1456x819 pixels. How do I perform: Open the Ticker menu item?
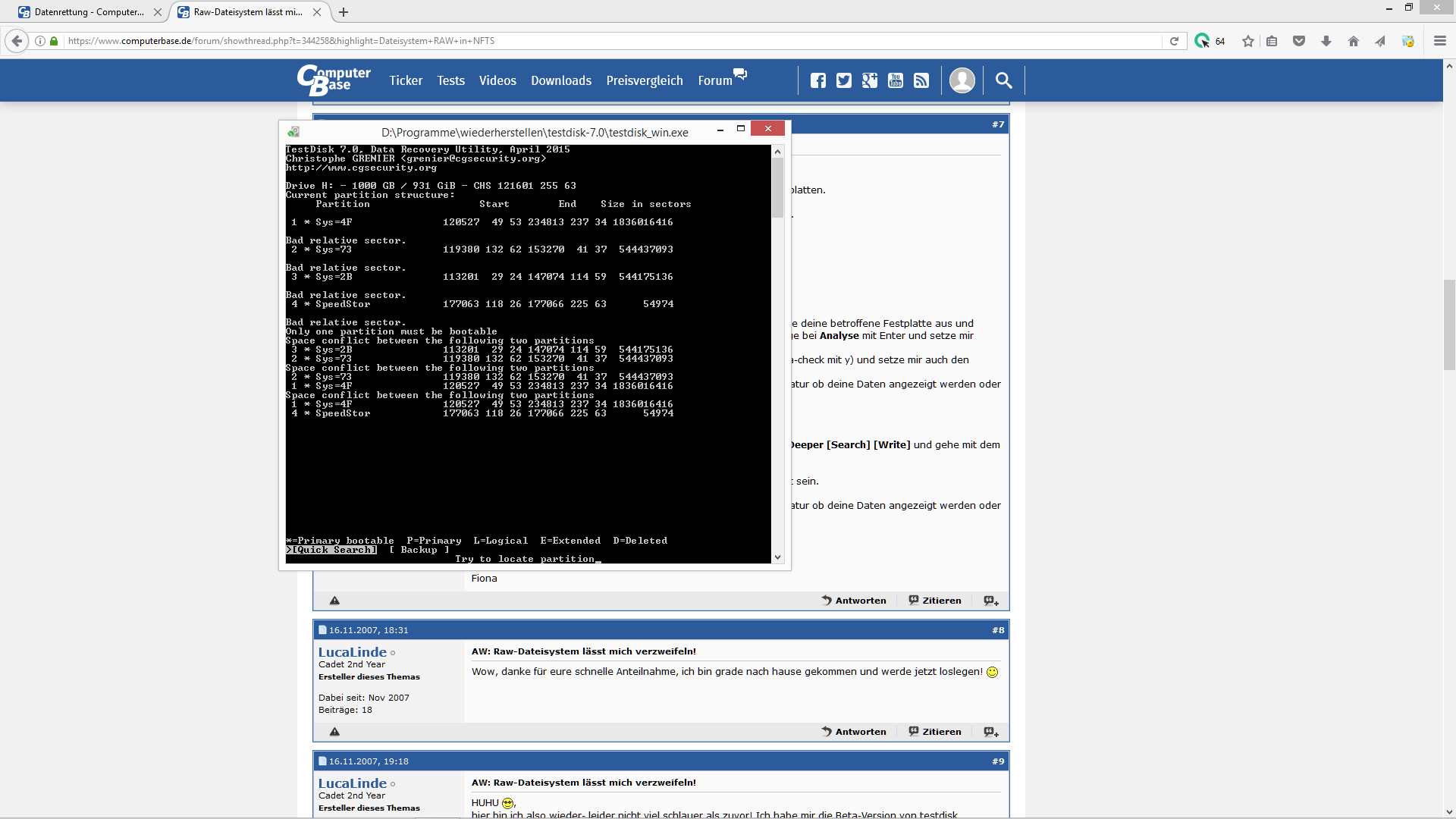(406, 80)
